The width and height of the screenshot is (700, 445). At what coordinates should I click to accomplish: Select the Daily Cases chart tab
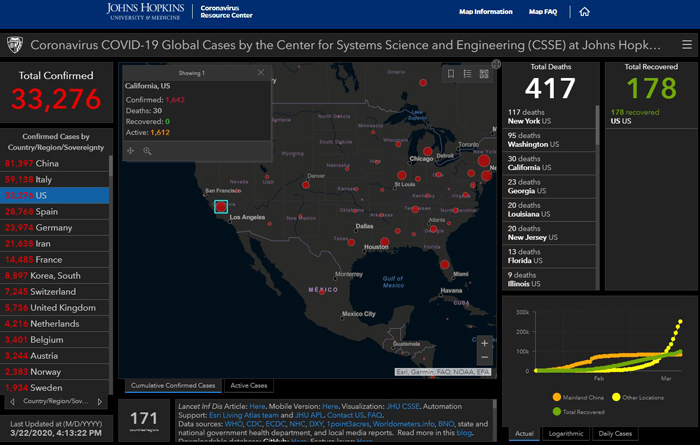pyautogui.click(x=615, y=433)
